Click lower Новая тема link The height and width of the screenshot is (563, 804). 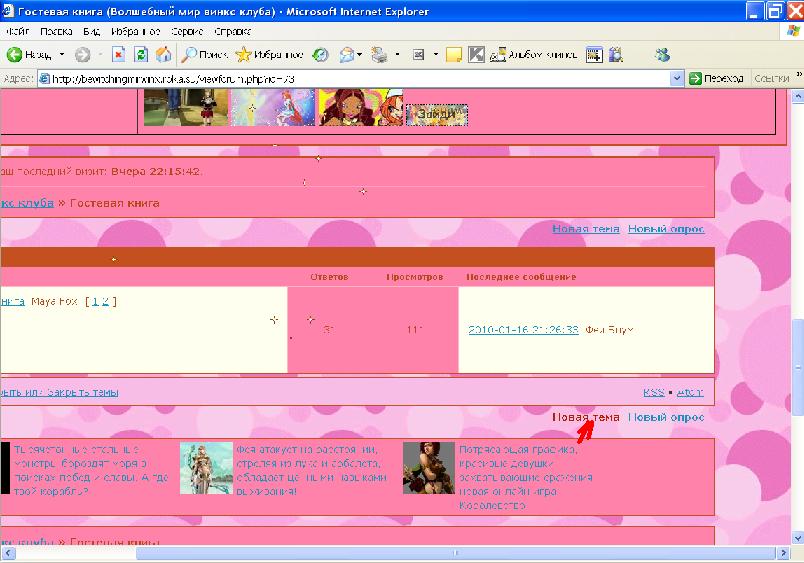tap(586, 417)
